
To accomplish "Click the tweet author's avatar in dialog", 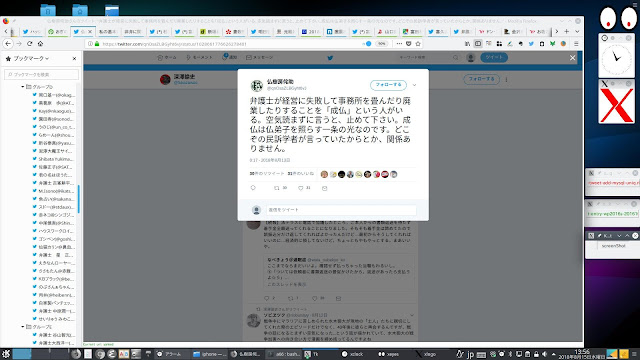I will pos(256,85).
